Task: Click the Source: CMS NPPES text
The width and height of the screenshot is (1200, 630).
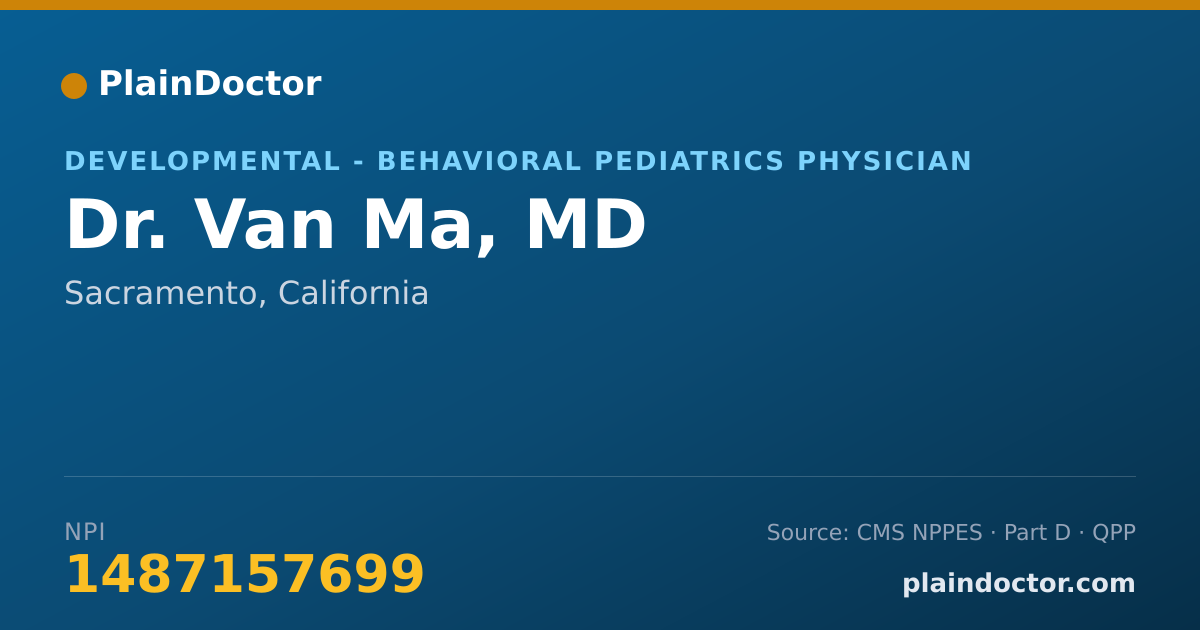Action: coord(875,533)
